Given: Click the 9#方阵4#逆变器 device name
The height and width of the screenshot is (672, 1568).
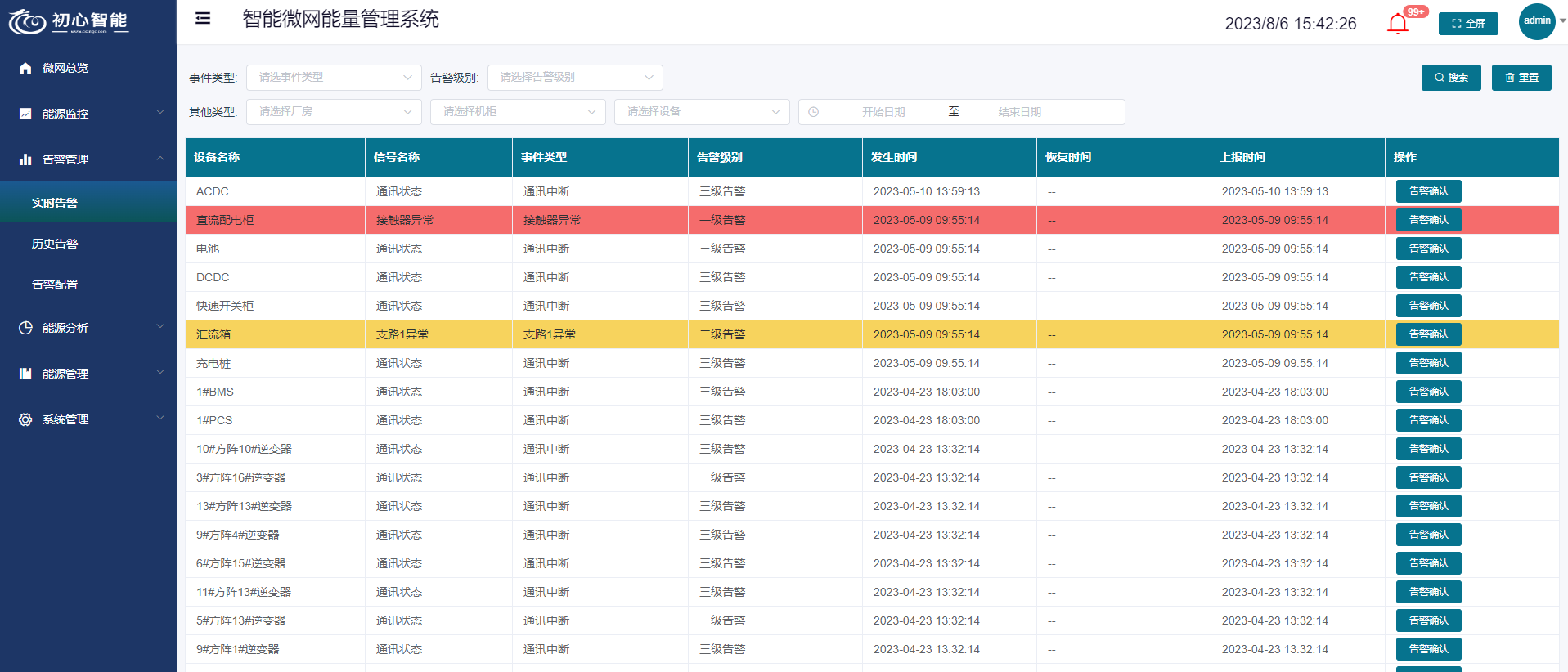Looking at the screenshot, I should coord(237,535).
